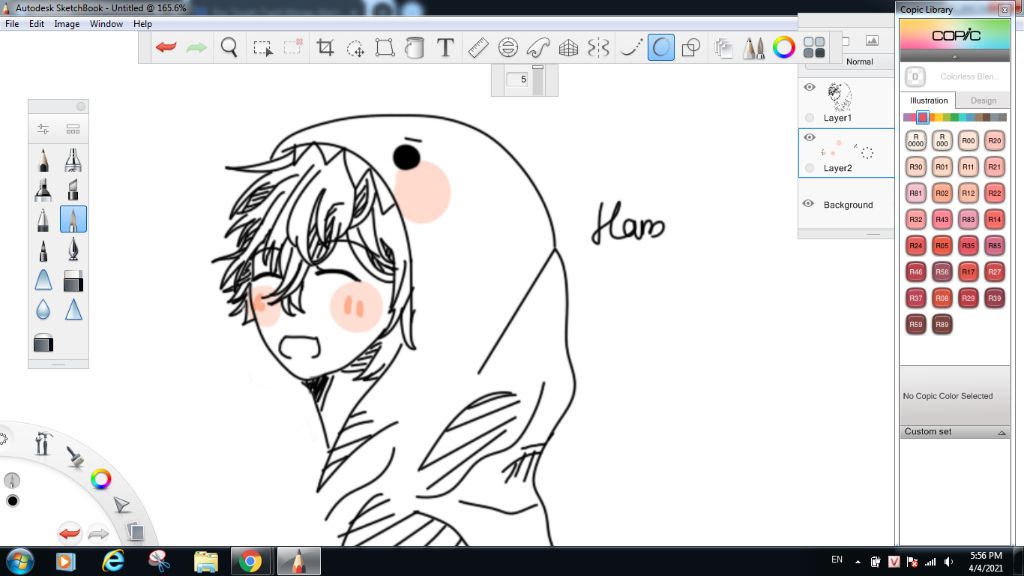1024x576 pixels.
Task: Pick the Quick Transform tool
Action: point(355,48)
